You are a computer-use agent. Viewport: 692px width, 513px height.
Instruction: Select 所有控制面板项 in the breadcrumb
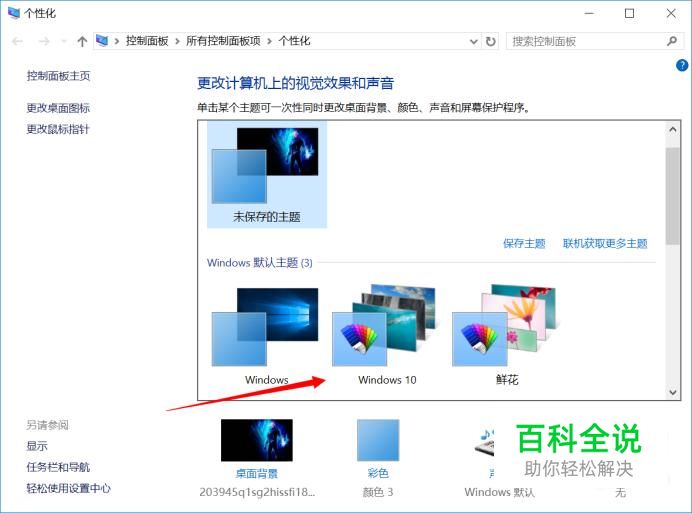click(223, 41)
